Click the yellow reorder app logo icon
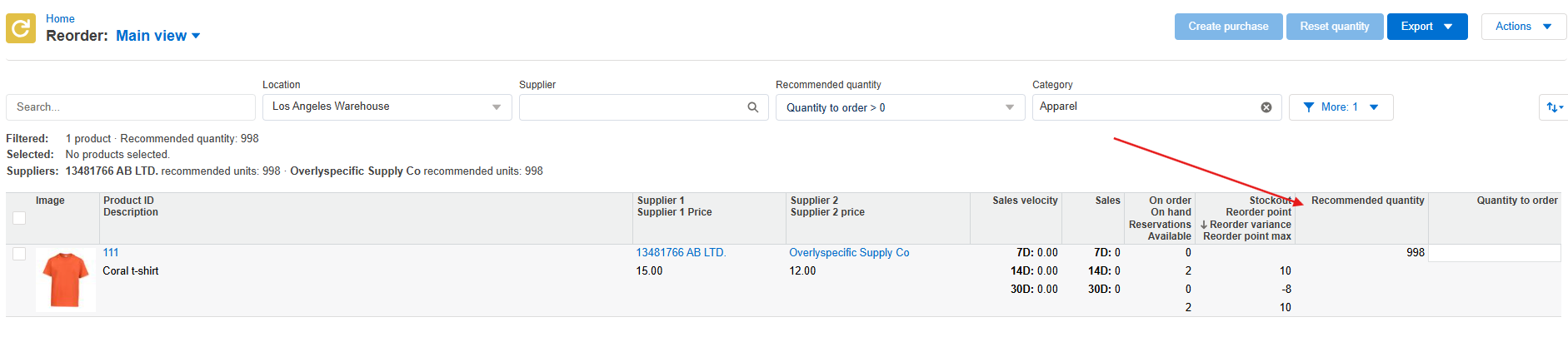The image size is (1568, 347). click(x=21, y=28)
